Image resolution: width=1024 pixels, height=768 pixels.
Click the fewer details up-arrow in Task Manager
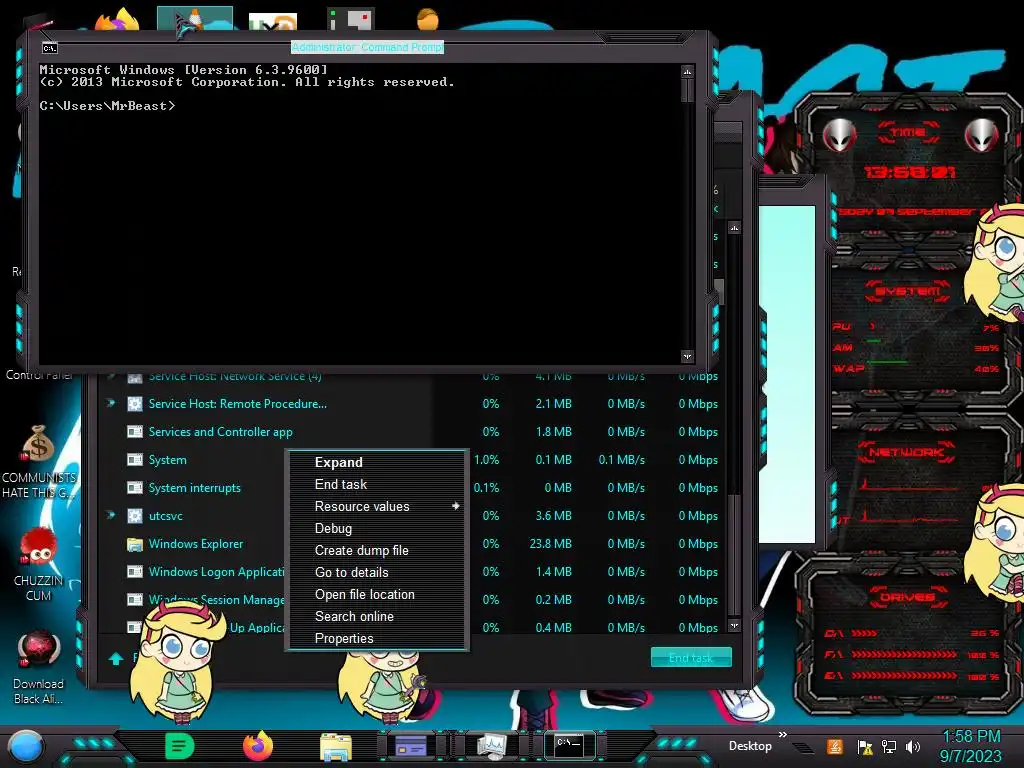pyautogui.click(x=116, y=658)
